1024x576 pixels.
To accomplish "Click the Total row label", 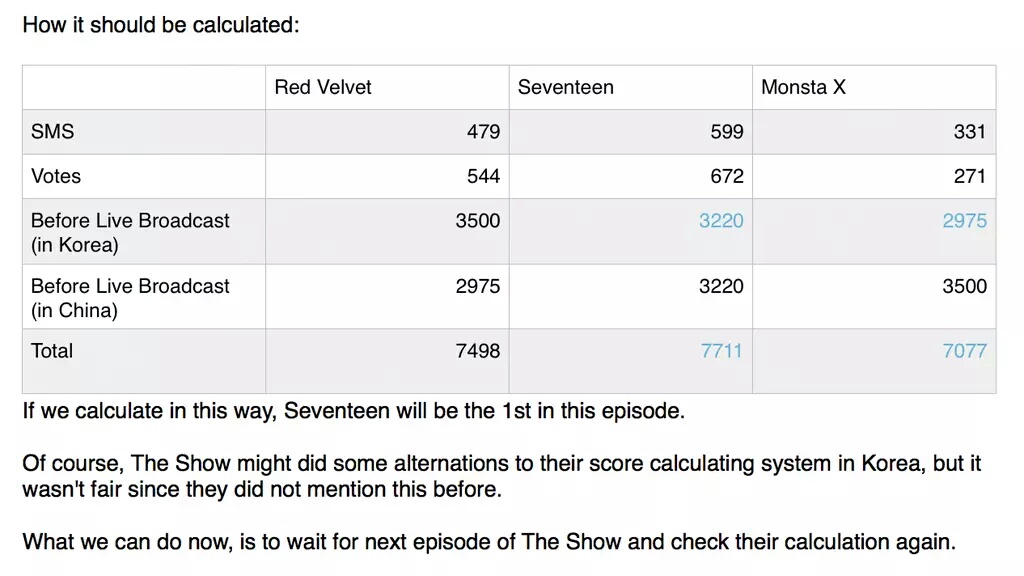I will pyautogui.click(x=52, y=351).
